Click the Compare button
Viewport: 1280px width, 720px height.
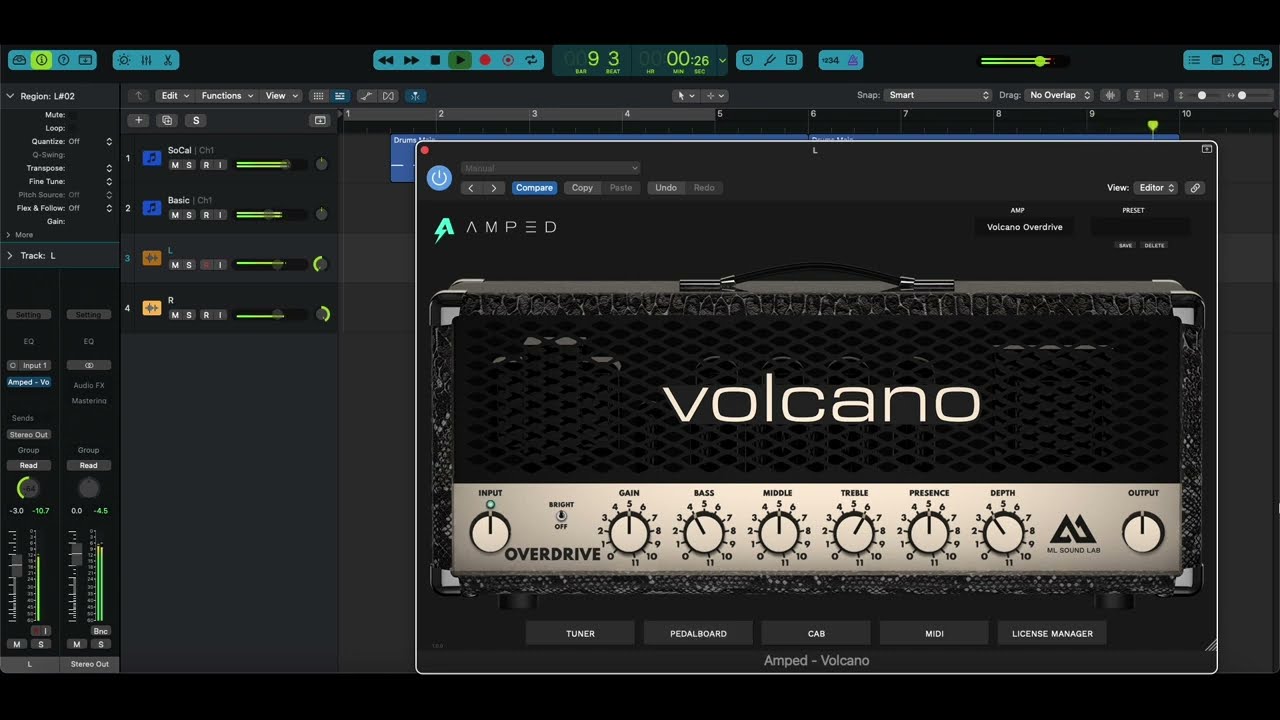click(534, 188)
